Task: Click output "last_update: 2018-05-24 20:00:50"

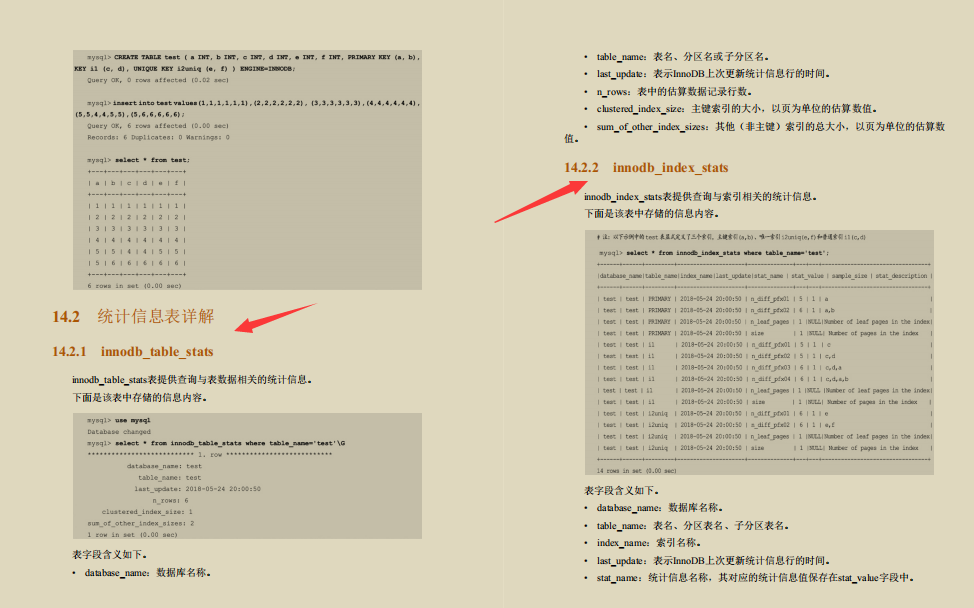Action: point(197,489)
